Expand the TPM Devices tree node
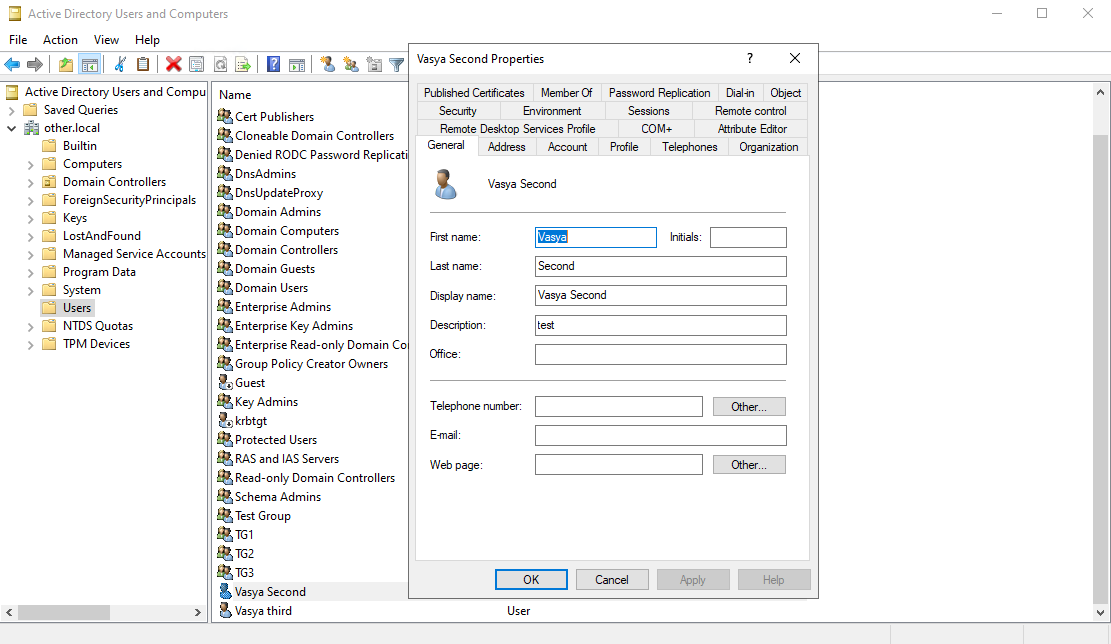 (x=30, y=344)
